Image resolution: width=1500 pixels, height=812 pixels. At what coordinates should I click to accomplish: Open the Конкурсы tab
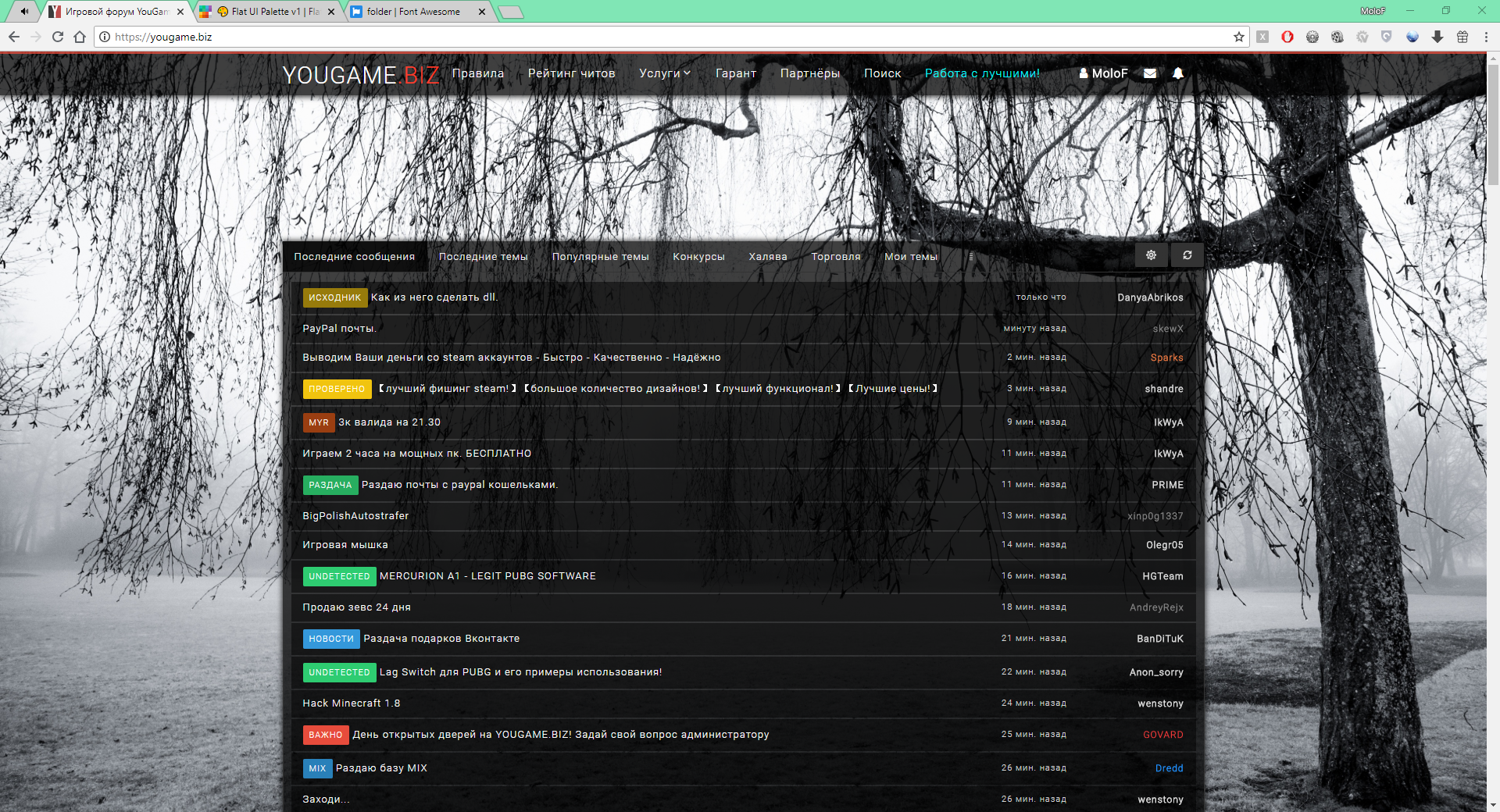click(x=699, y=257)
